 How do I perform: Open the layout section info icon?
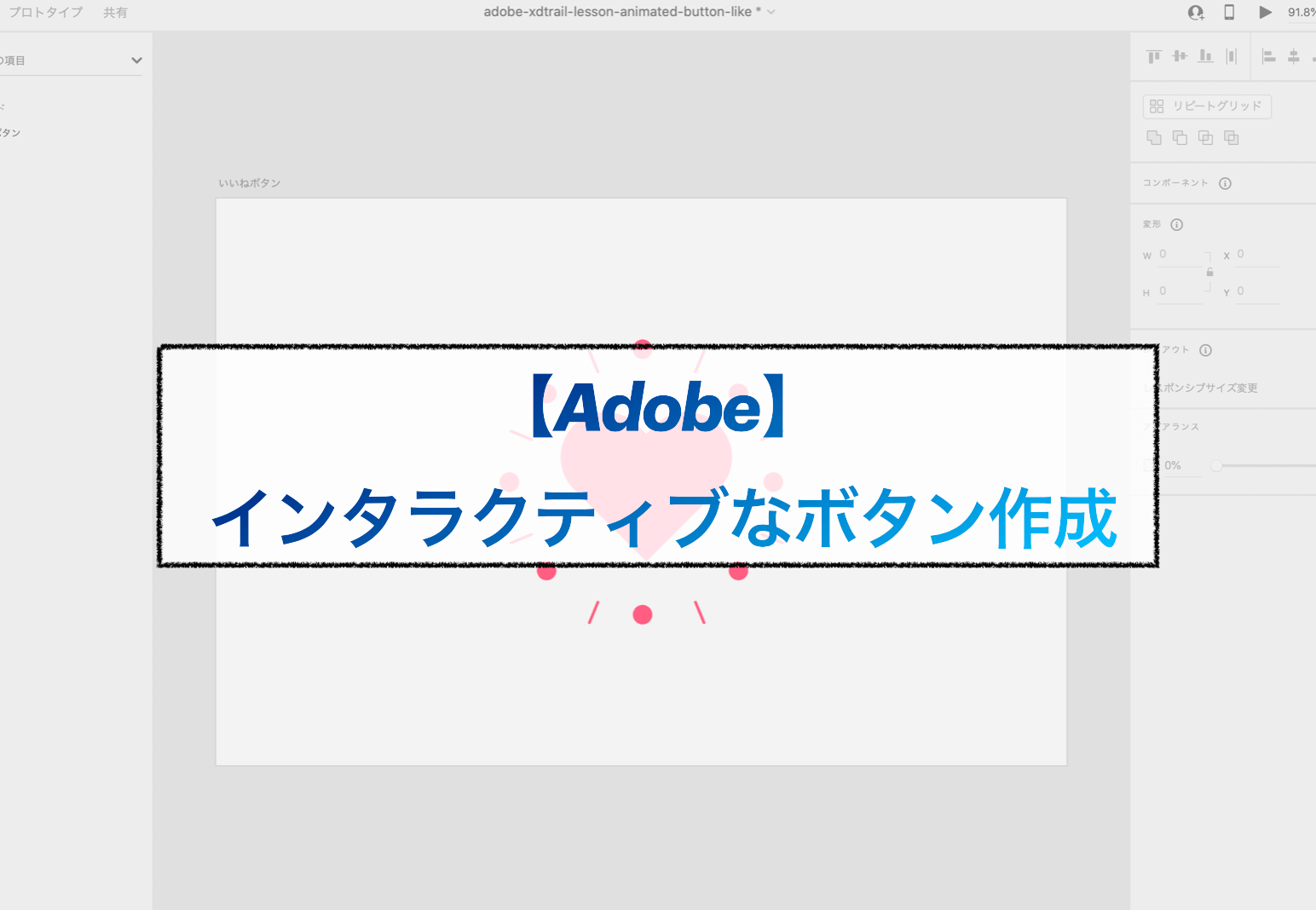1205,350
